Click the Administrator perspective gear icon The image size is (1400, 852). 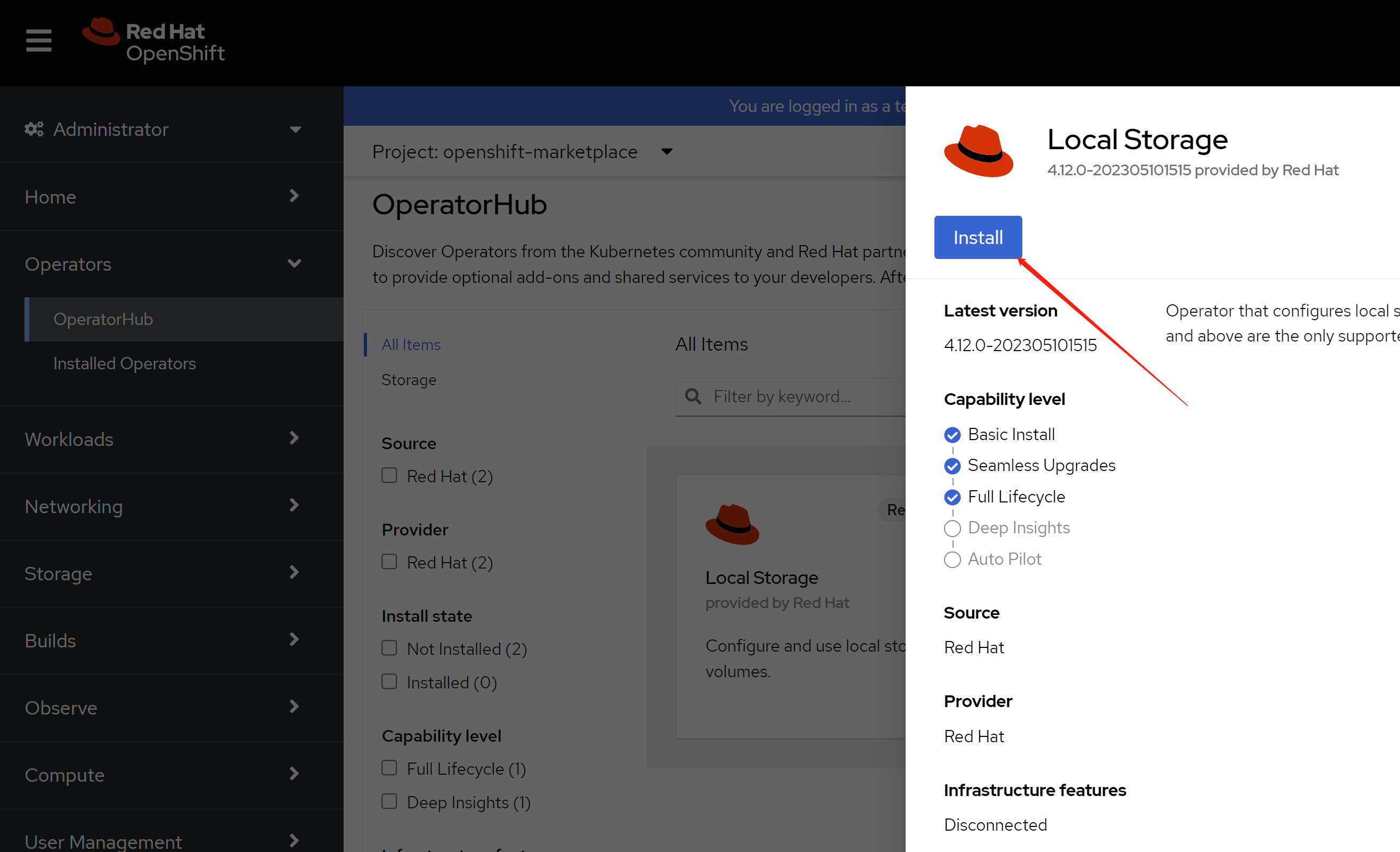34,129
